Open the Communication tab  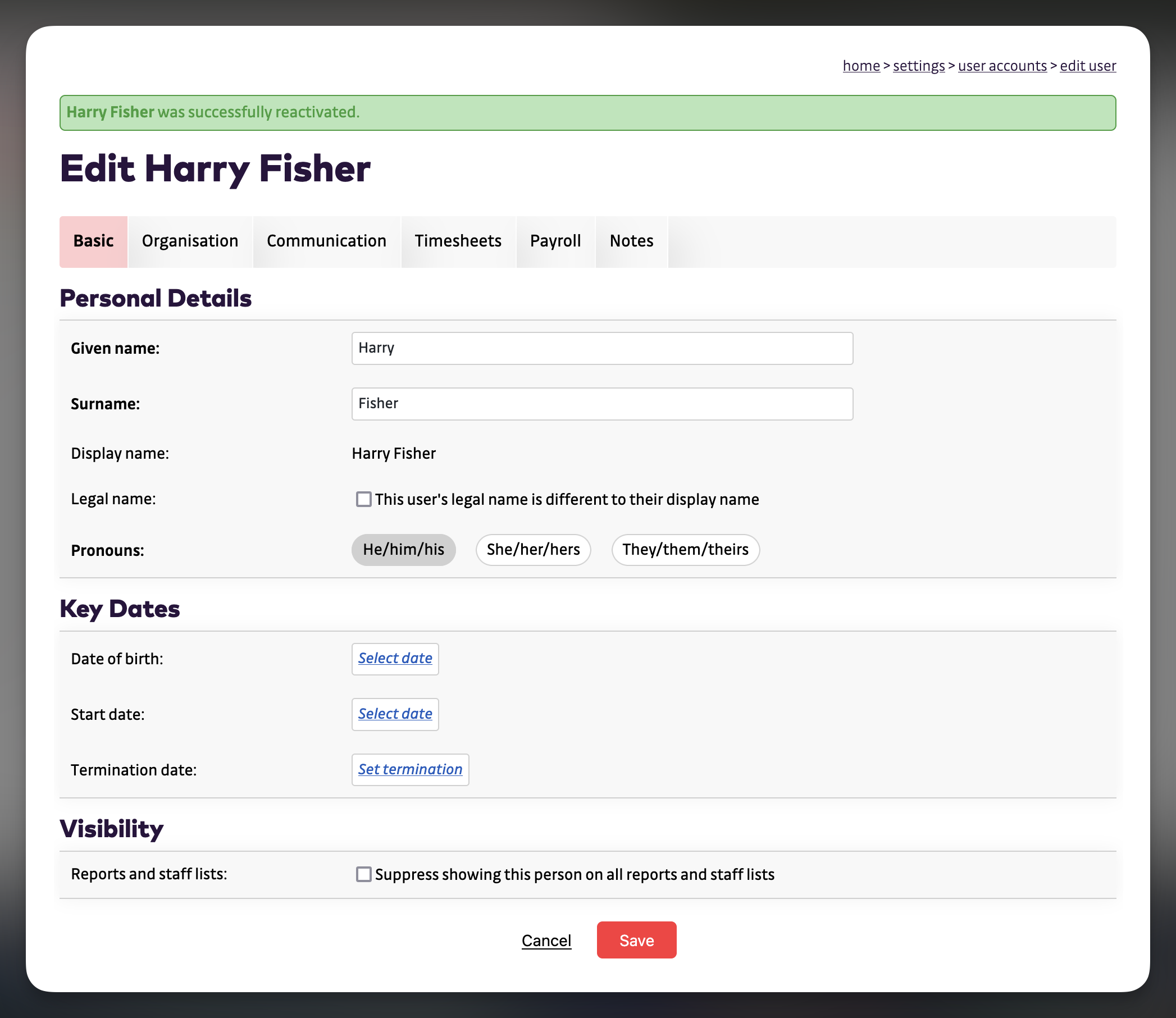tap(326, 241)
